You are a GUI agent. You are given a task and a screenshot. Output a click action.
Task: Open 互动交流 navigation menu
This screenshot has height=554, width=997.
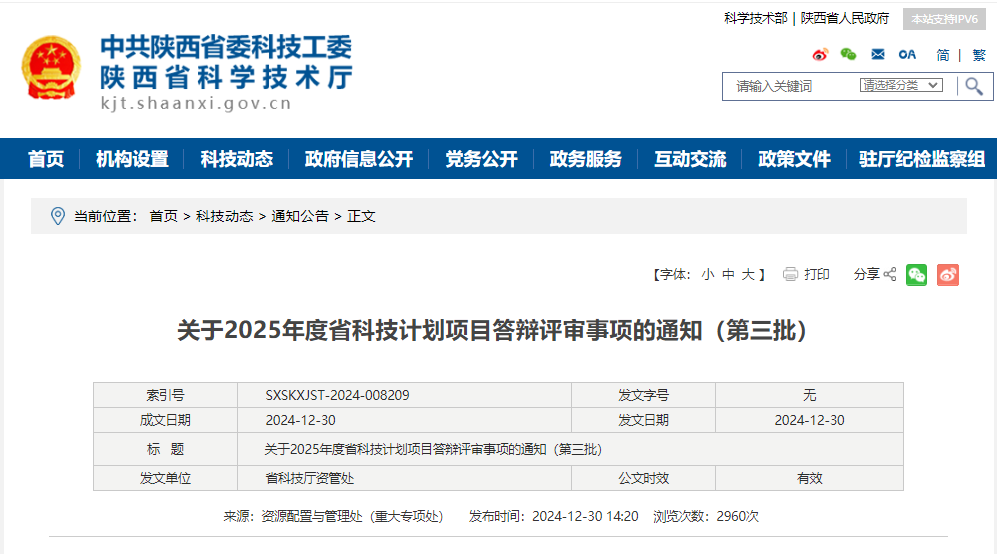690,159
